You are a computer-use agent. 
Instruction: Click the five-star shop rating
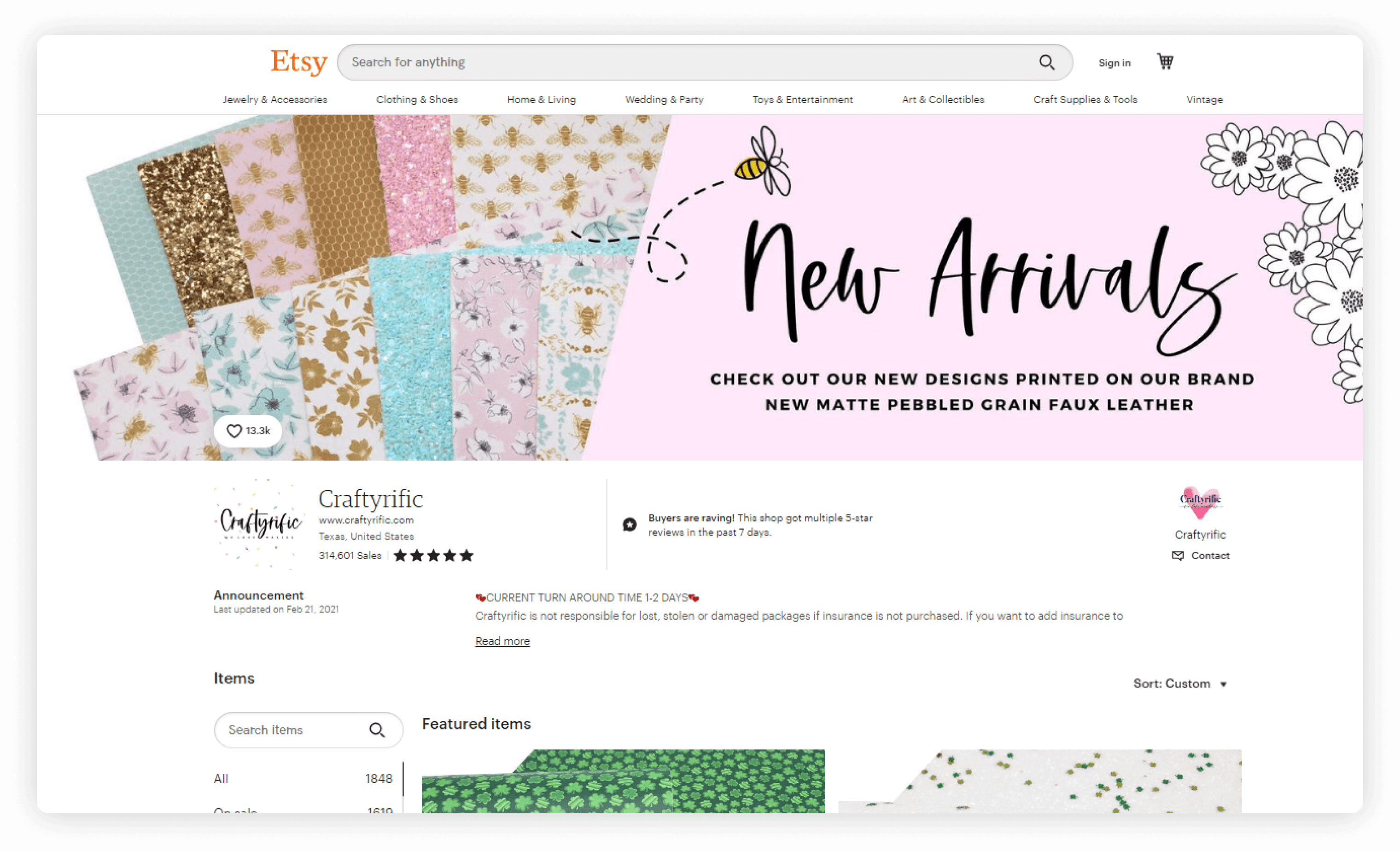click(433, 555)
